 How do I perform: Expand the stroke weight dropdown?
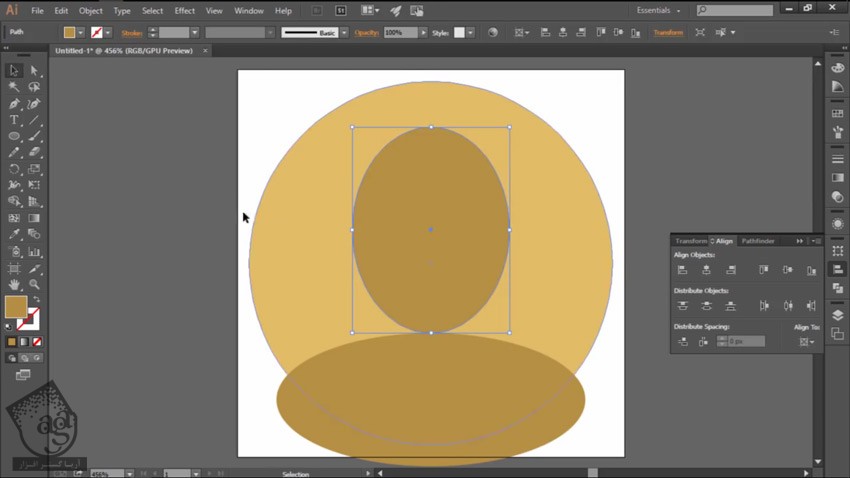point(195,33)
